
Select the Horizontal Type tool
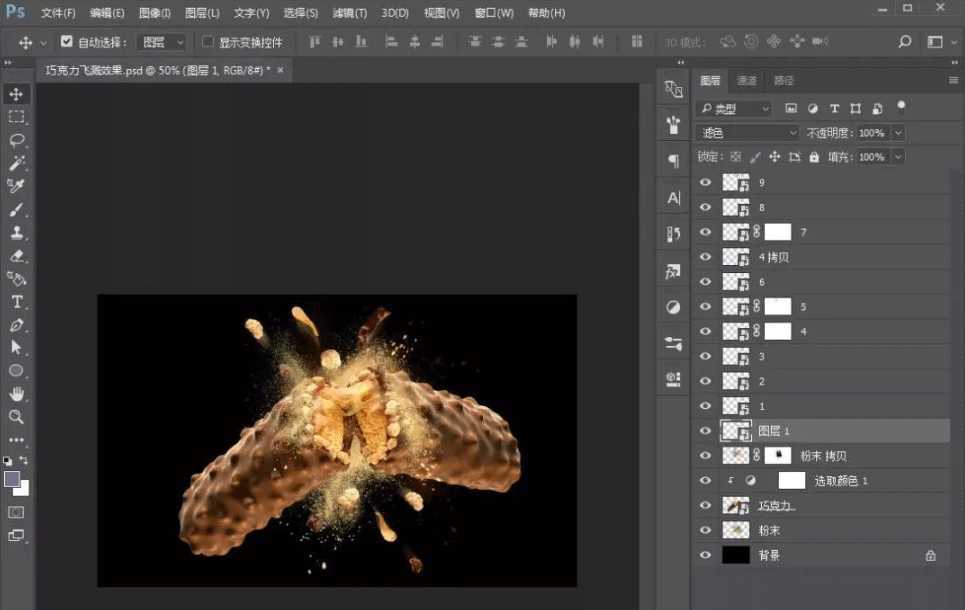17,302
